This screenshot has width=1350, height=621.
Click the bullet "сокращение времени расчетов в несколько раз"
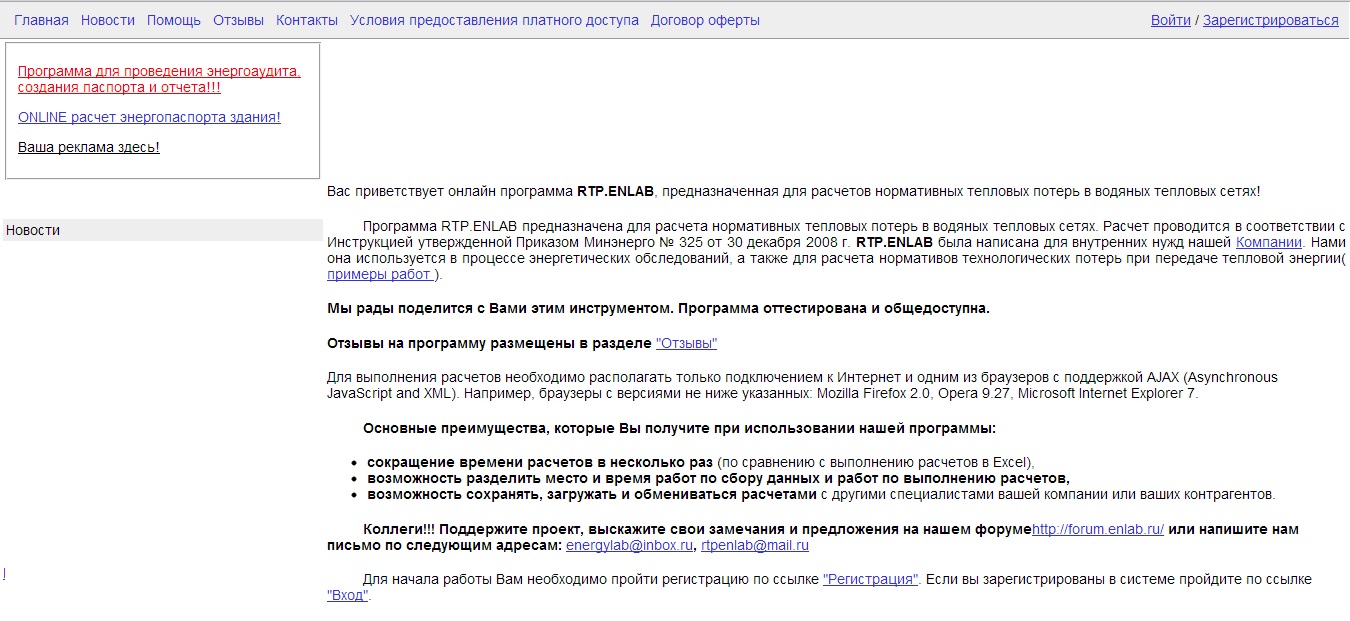(540, 462)
